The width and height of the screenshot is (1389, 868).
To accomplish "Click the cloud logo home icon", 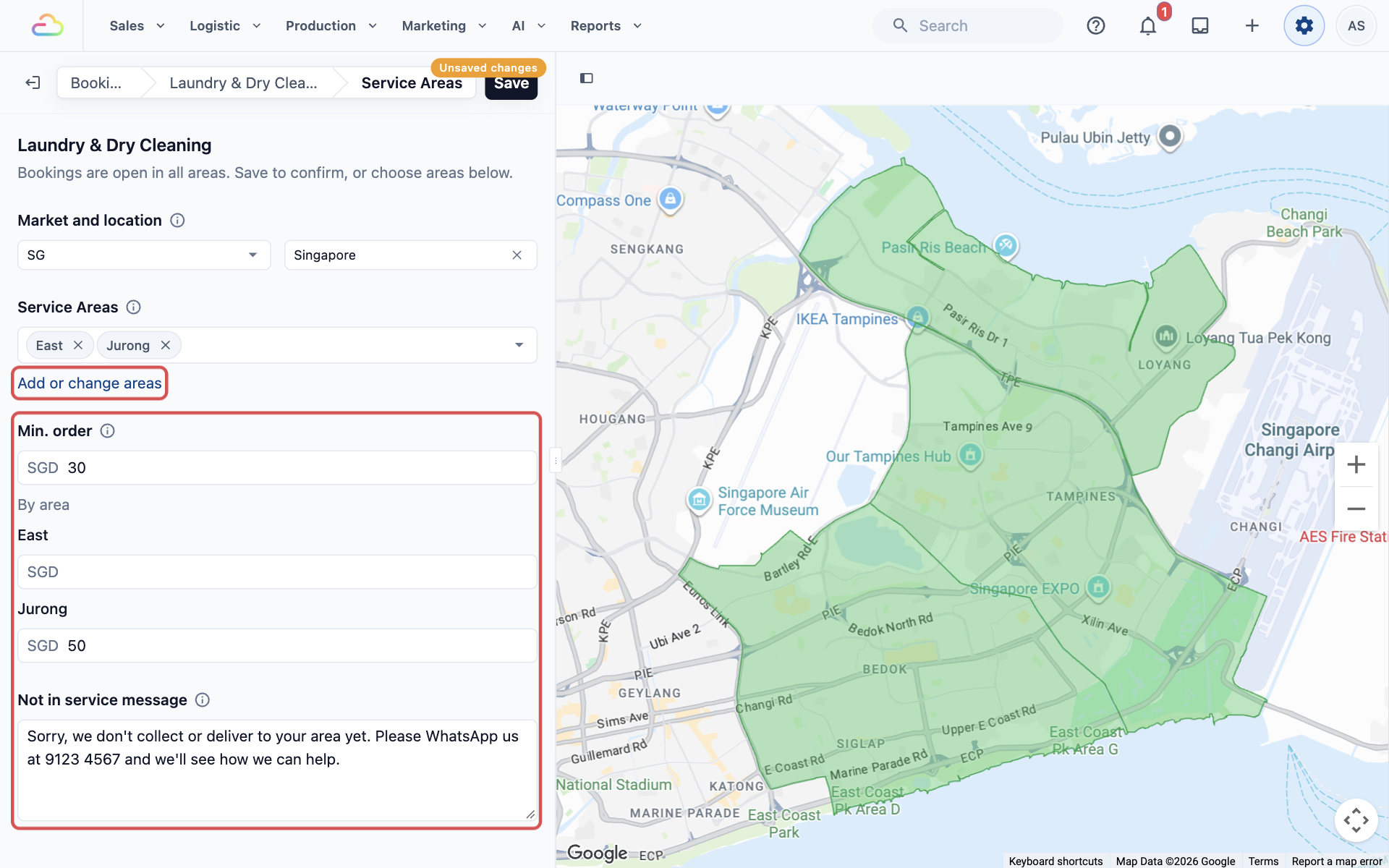I will tap(48, 25).
